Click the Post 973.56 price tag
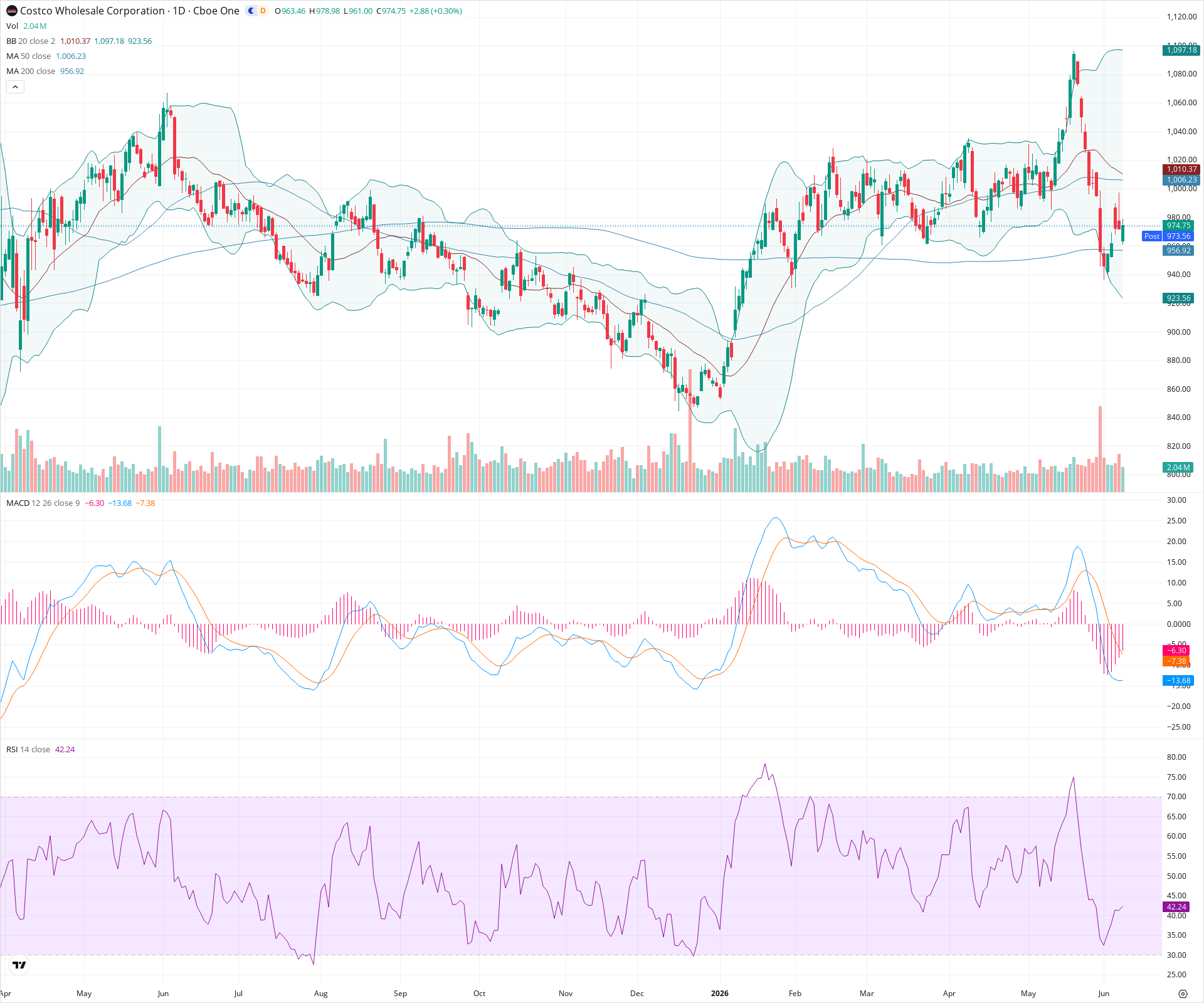 tap(1168, 236)
